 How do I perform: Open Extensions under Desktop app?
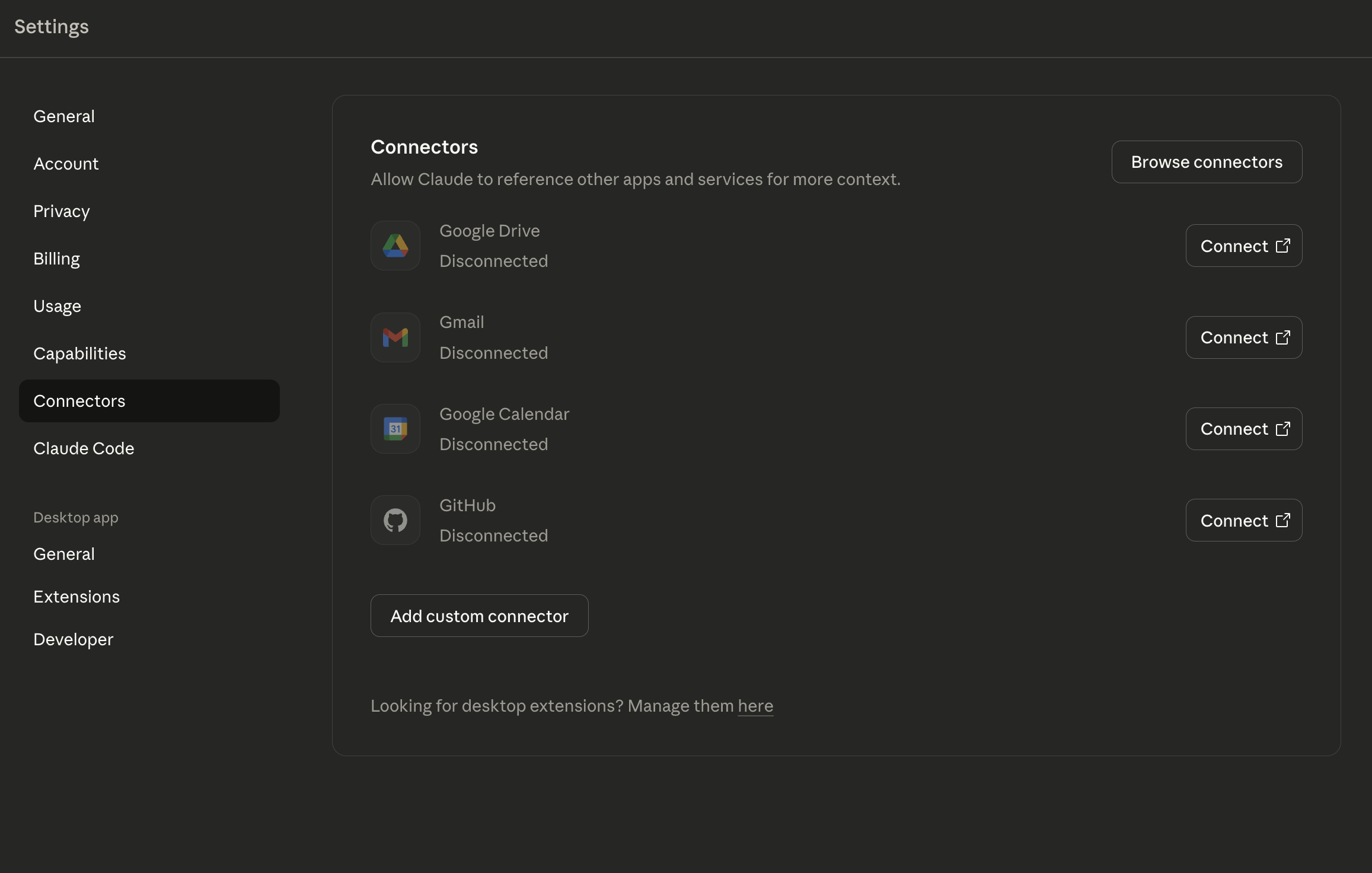coord(76,597)
